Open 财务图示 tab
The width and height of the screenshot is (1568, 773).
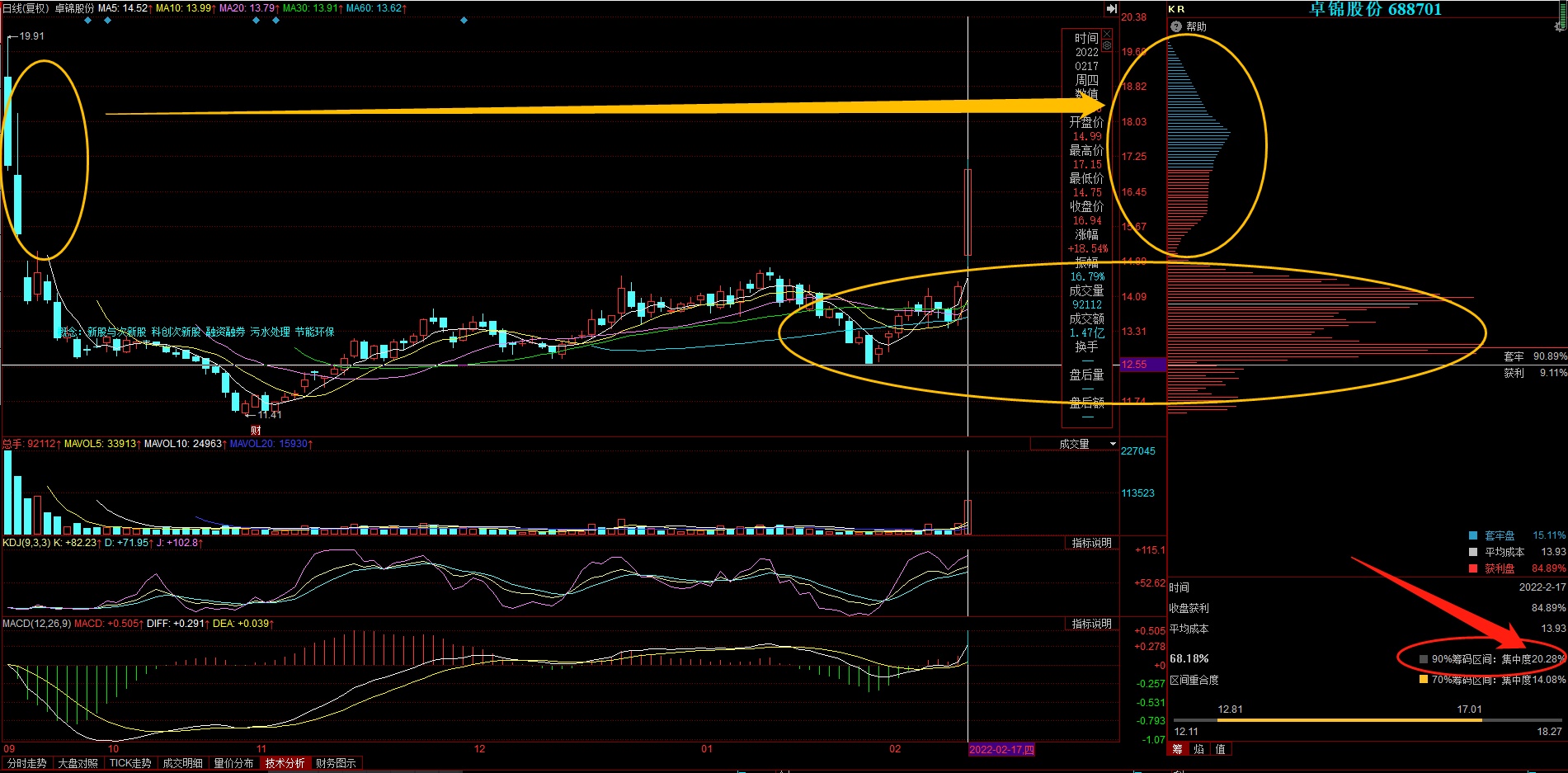pos(337,763)
